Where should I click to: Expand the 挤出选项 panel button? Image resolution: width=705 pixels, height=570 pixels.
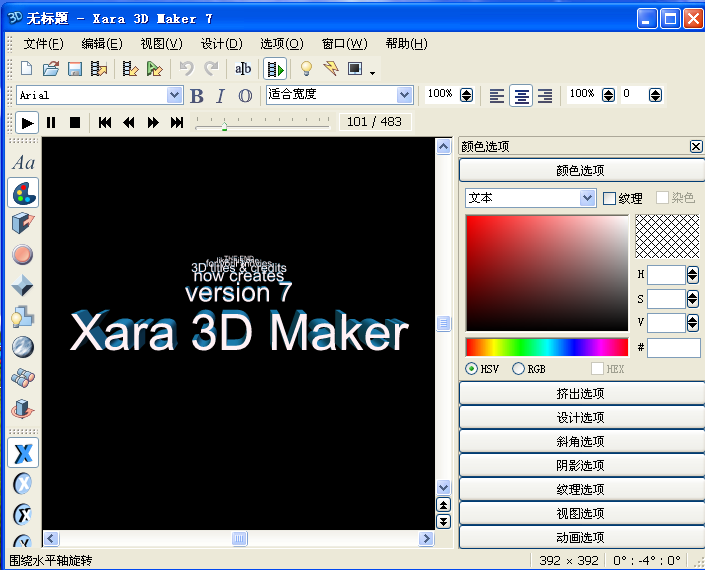coord(581,394)
